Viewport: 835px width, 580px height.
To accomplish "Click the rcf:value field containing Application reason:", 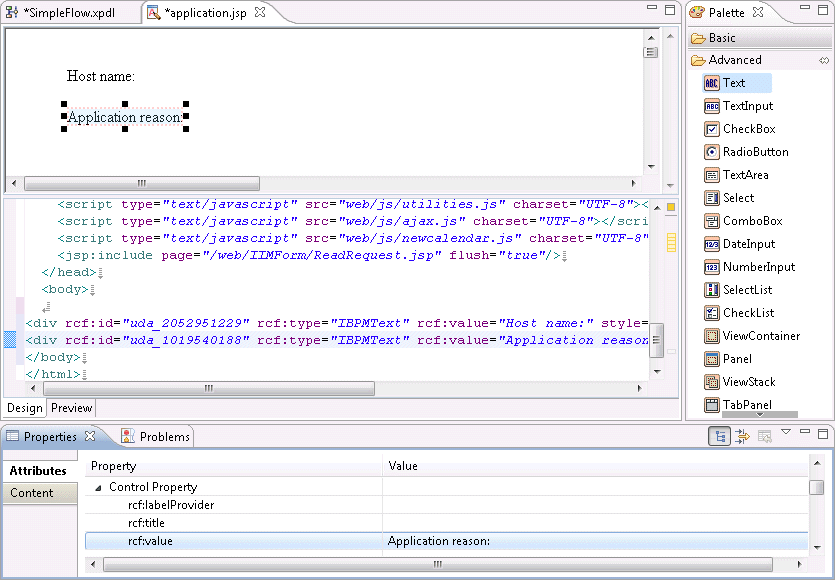I will 595,542.
